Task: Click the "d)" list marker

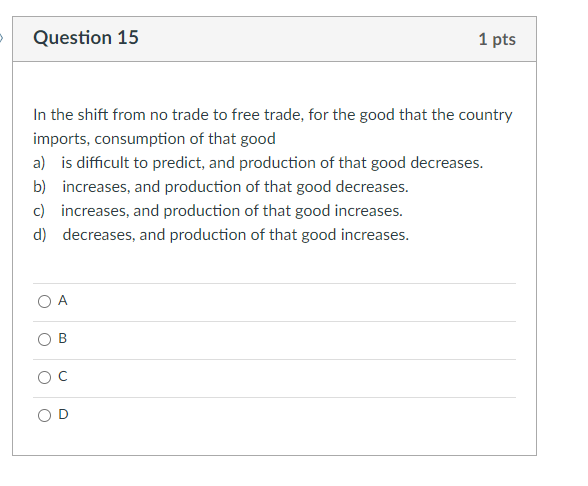Action: pyautogui.click(x=40, y=235)
